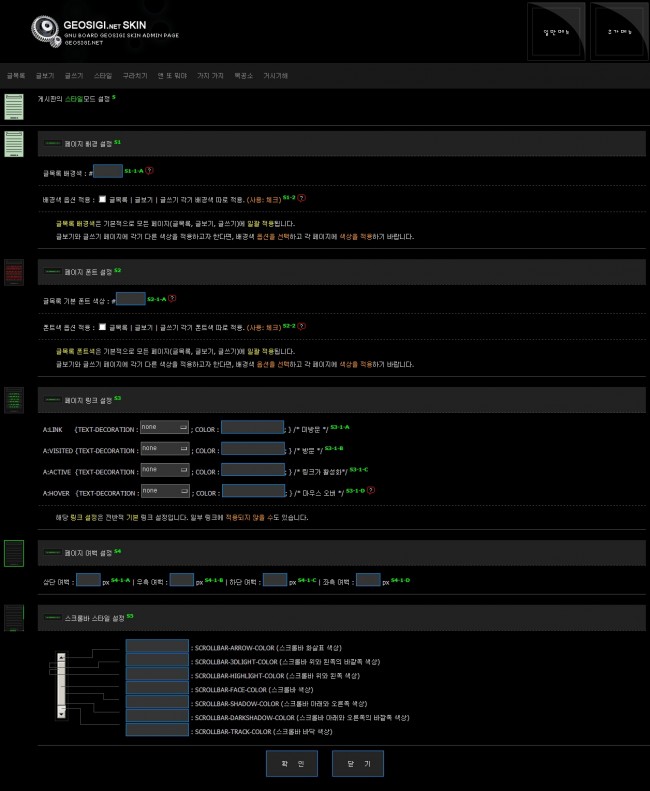Open the A:LINK text-decoration dropdown
This screenshot has height=791, width=650.
tap(164, 427)
